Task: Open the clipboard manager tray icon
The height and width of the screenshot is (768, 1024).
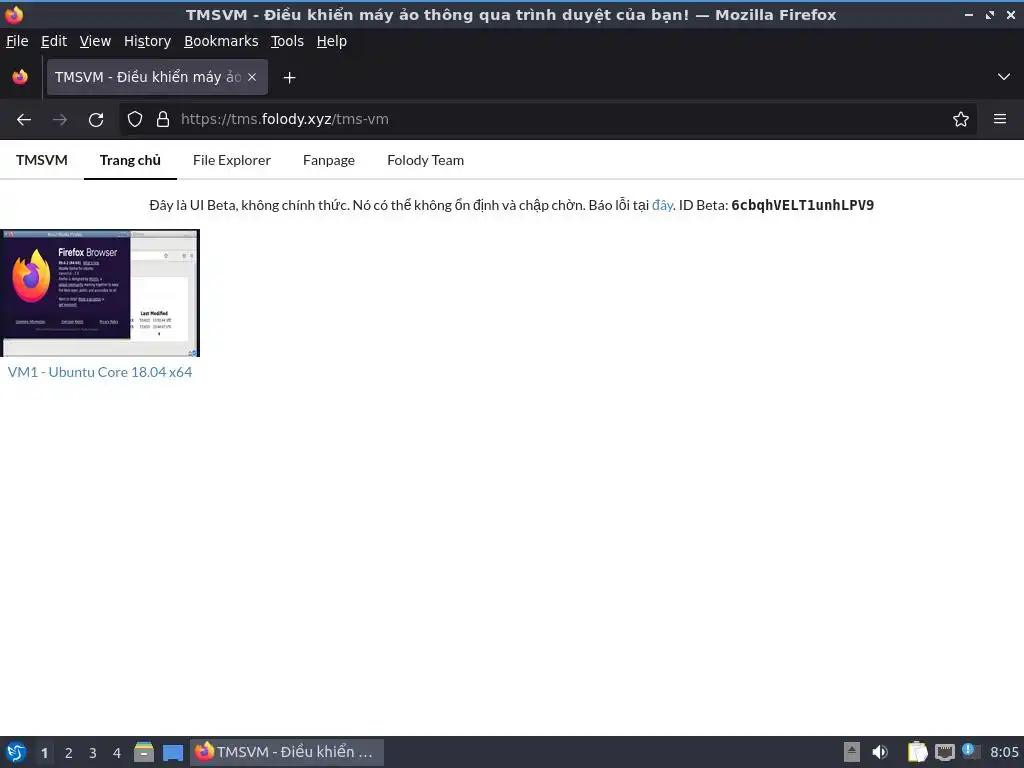Action: coord(918,752)
